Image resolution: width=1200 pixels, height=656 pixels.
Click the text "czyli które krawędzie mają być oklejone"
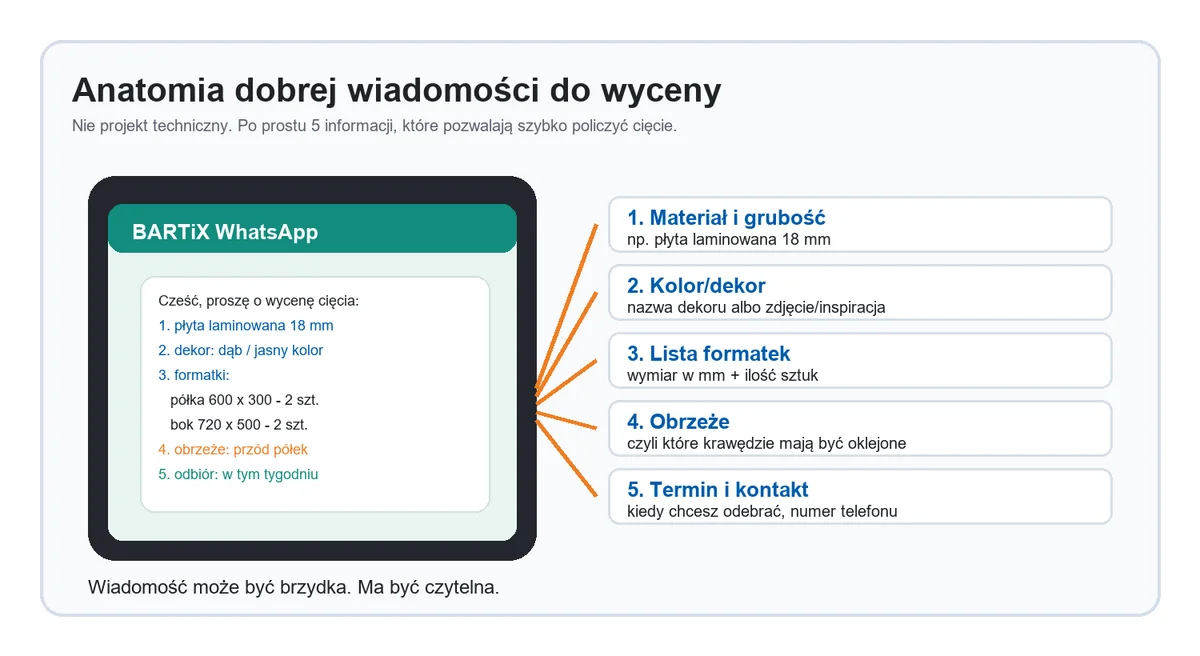pos(767,444)
